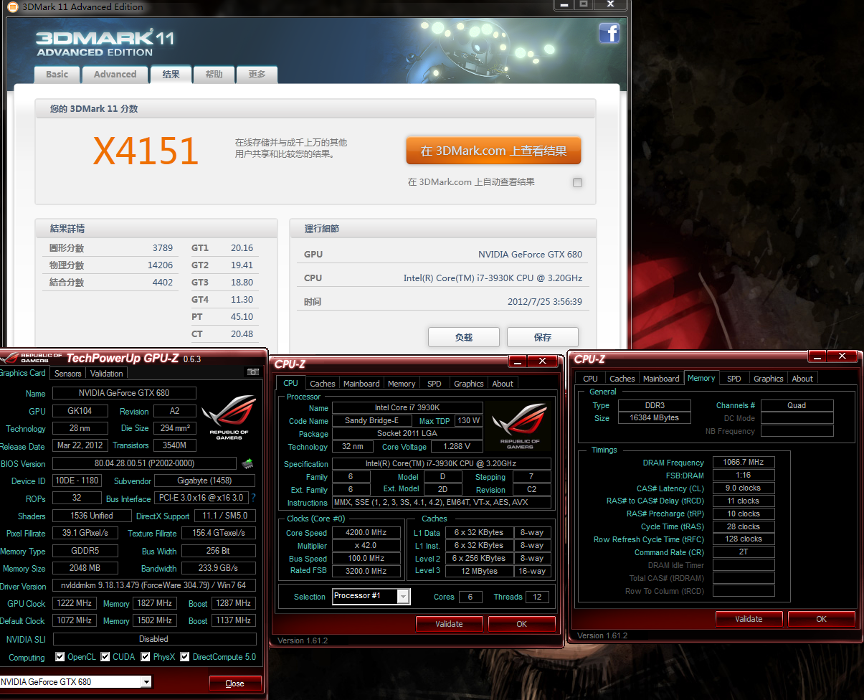Open Graphics tab in the CPU-Z Memory window
Viewport: 864px width, 700px height.
click(769, 379)
